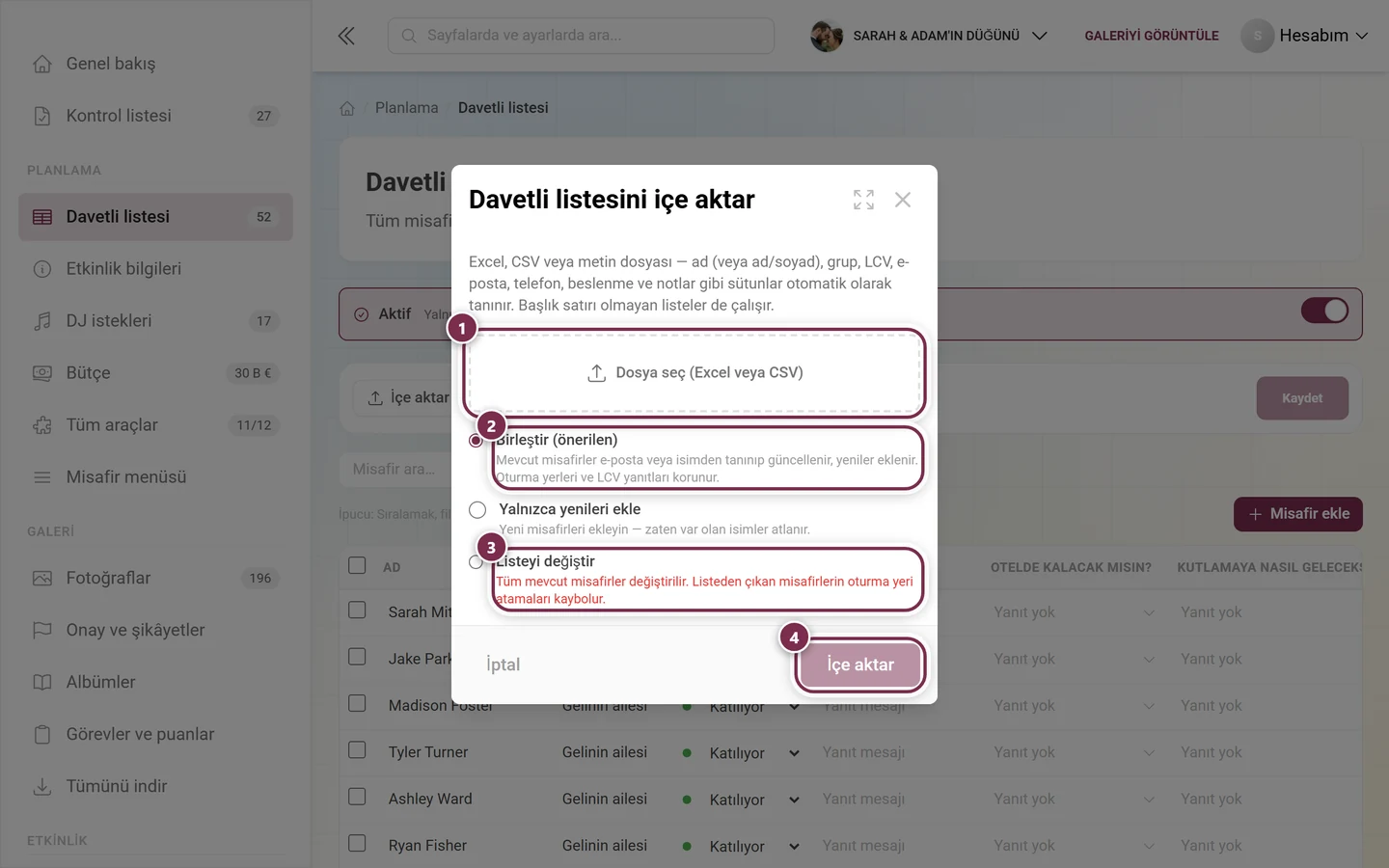The image size is (1389, 868).
Task: Select the Listeyi değiştir radio option
Action: (x=476, y=561)
